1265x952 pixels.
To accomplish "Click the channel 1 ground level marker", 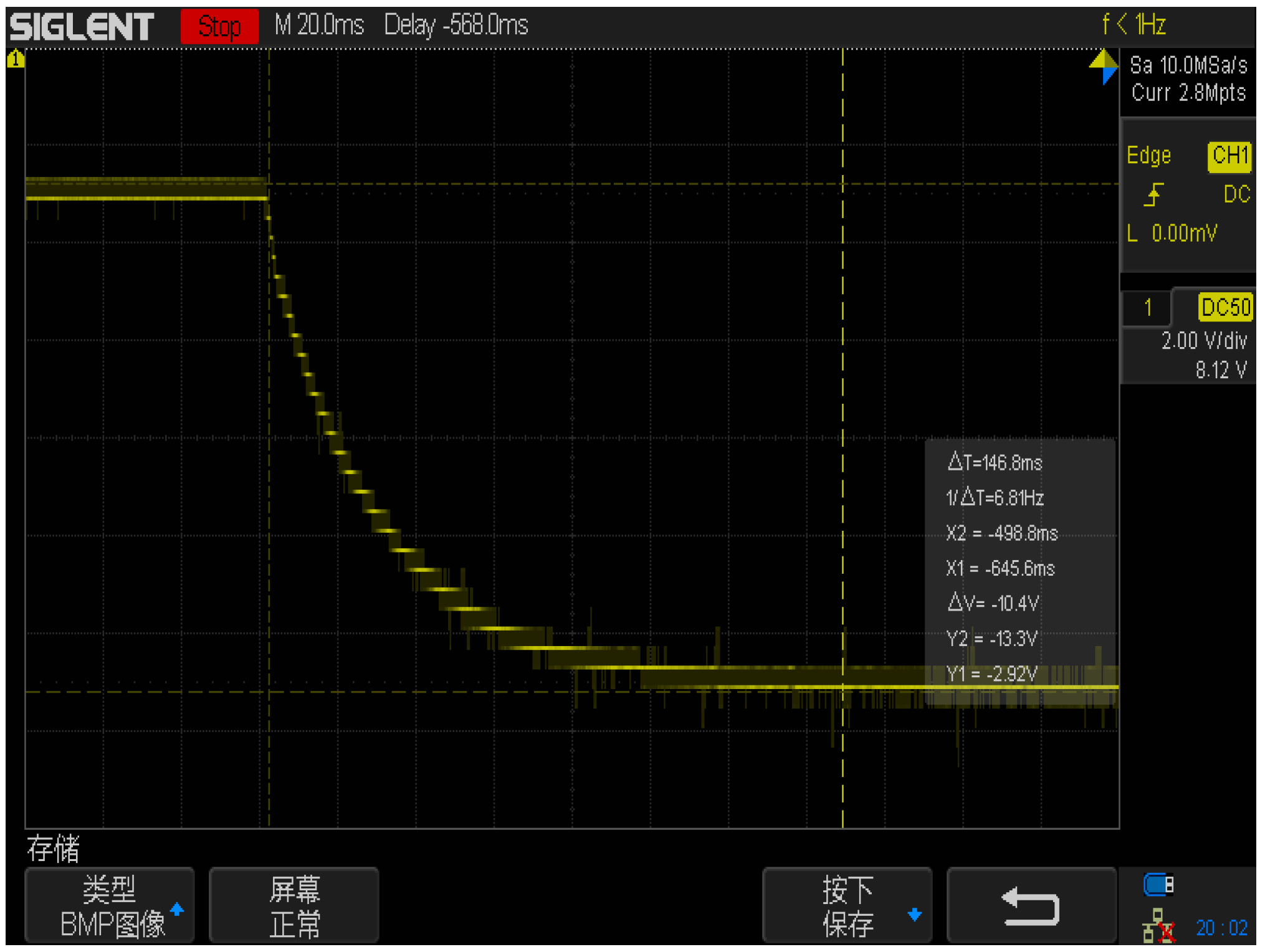I will (x=16, y=59).
